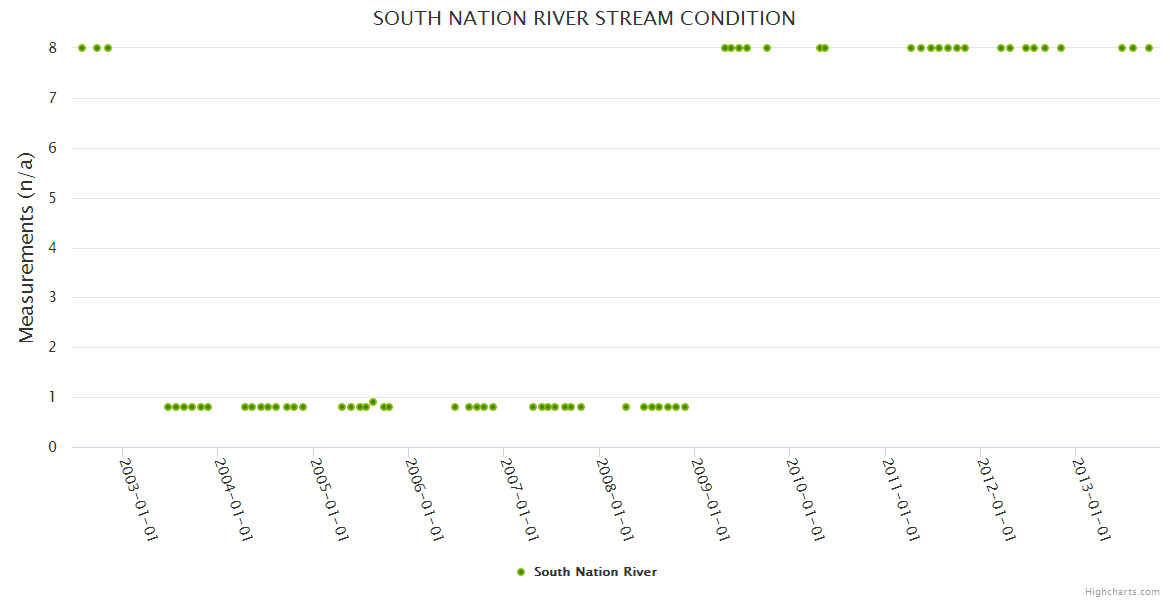Click the isolated value-8 point in late 2009

coord(767,48)
